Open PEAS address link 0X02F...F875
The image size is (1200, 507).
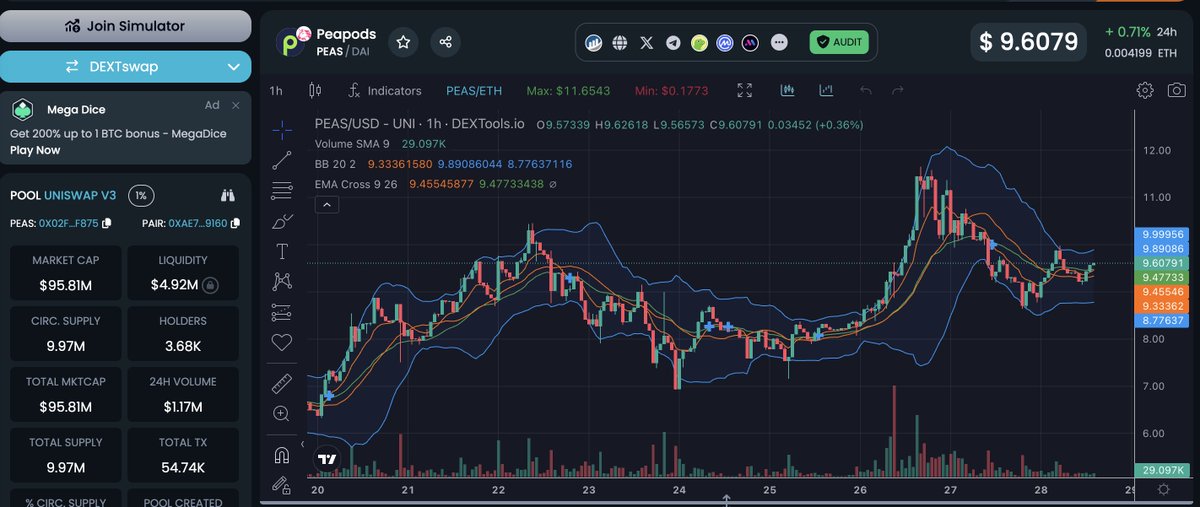[68, 222]
